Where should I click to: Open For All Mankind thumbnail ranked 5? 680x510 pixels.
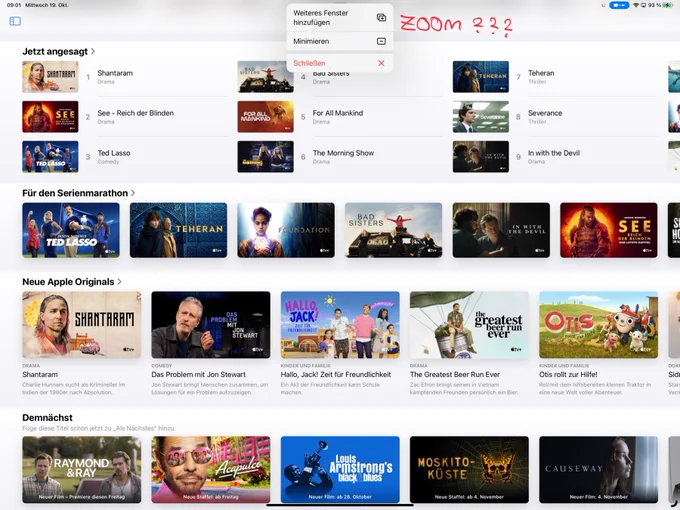pyautogui.click(x=265, y=117)
